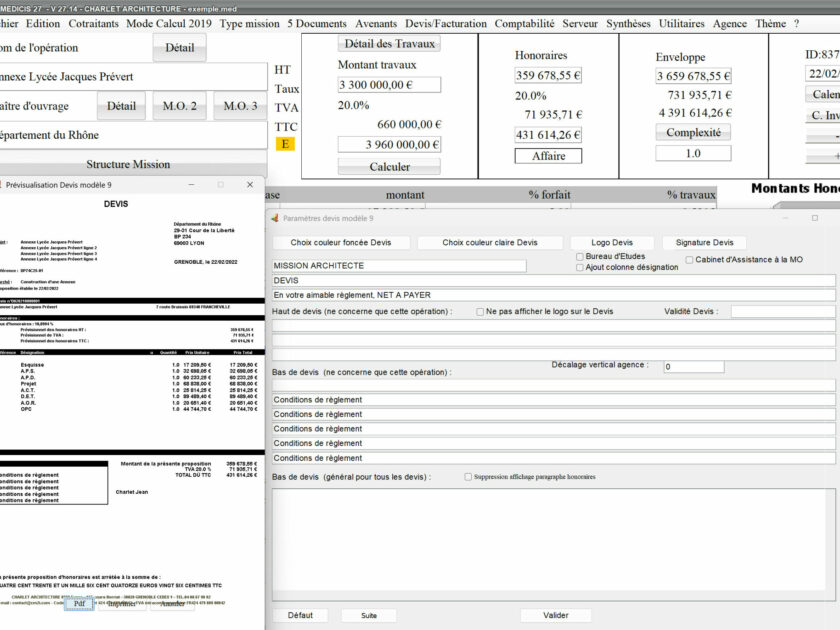
Task: Check Cabinet d'Assistance à la MO
Action: click(688, 260)
